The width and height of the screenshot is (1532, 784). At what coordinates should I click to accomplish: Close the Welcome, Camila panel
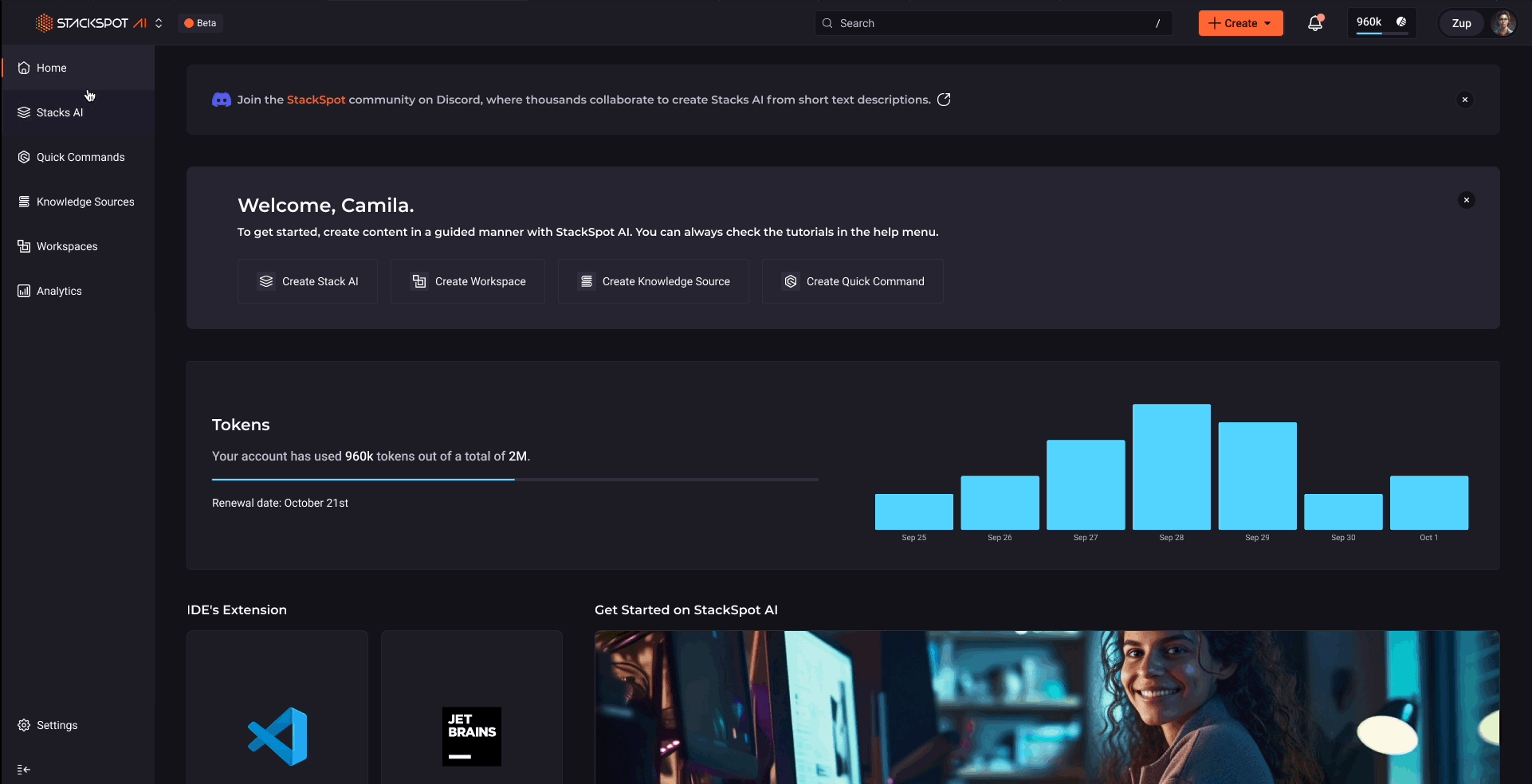pyautogui.click(x=1466, y=200)
